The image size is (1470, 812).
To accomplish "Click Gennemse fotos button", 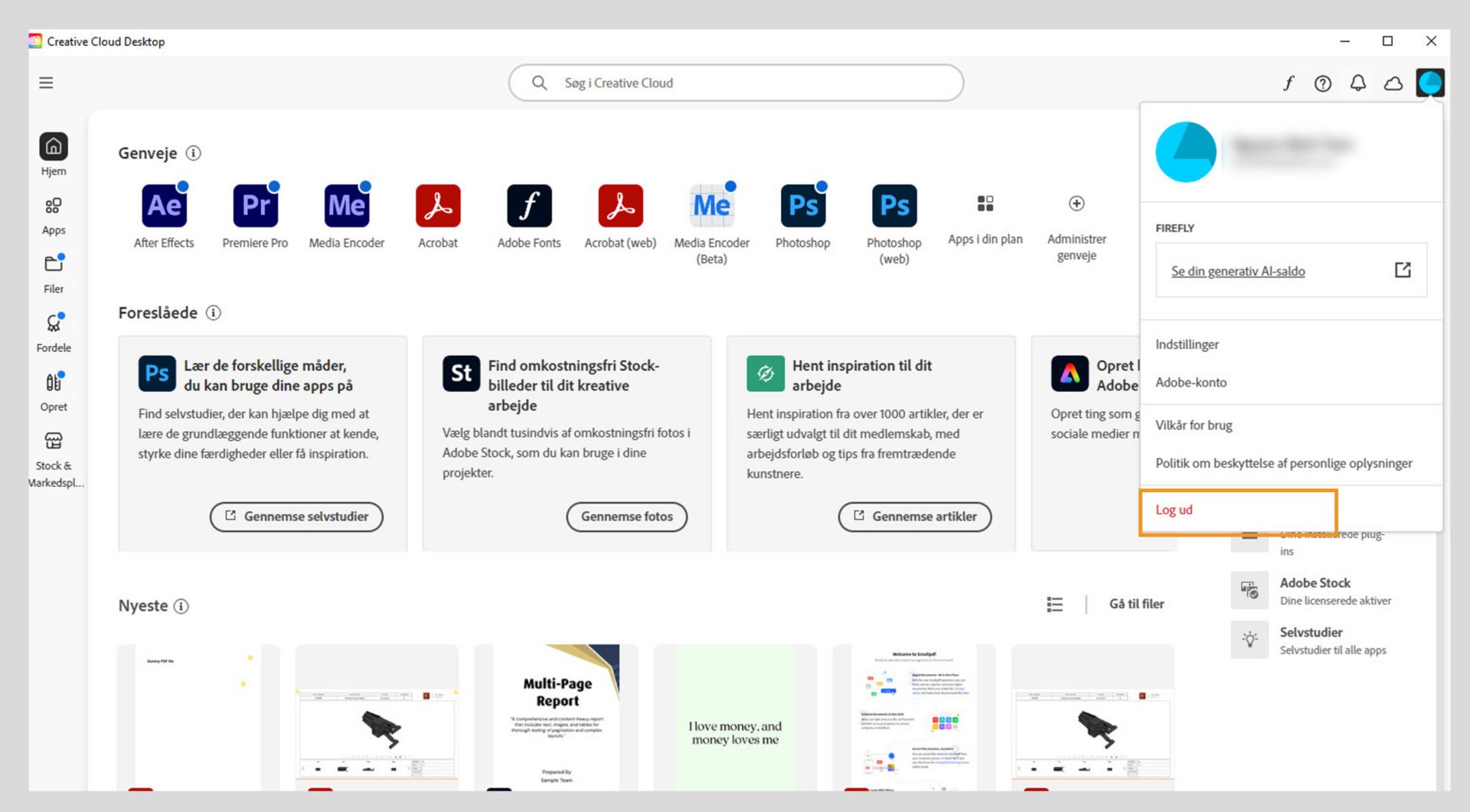I will pyautogui.click(x=626, y=517).
